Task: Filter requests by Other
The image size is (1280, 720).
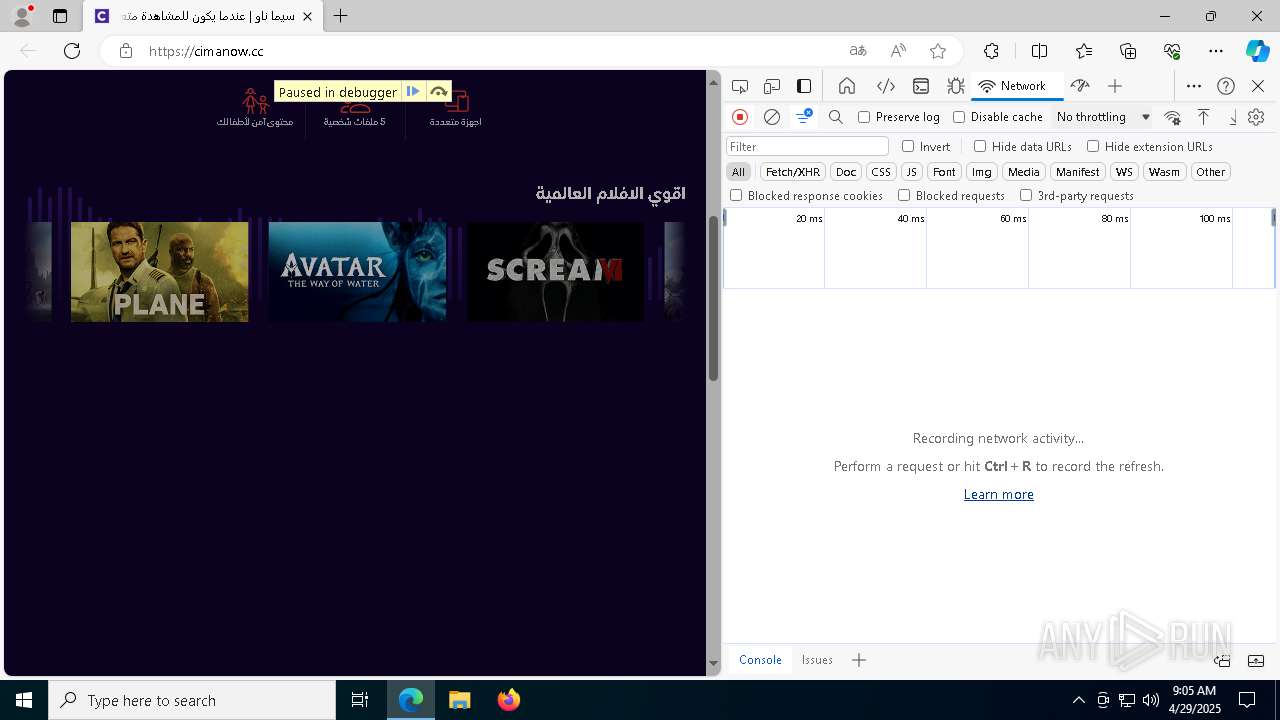Action: pyautogui.click(x=1210, y=172)
